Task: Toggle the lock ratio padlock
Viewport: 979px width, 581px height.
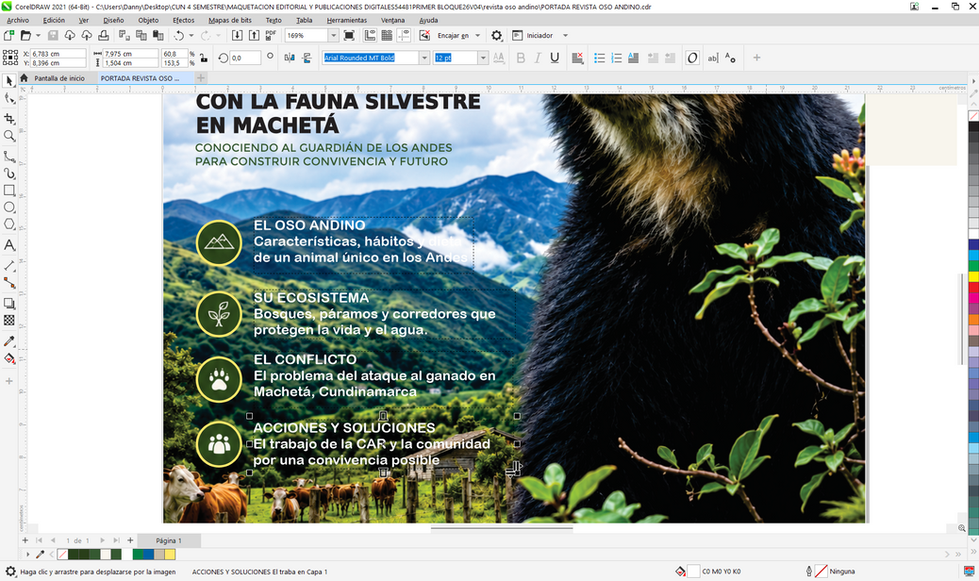Action: tap(204, 58)
